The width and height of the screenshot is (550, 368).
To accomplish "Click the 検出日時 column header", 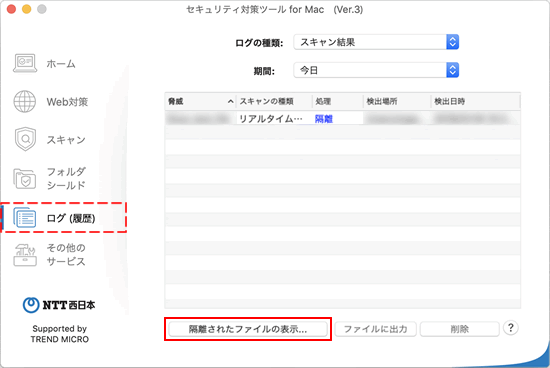I will tap(476, 101).
